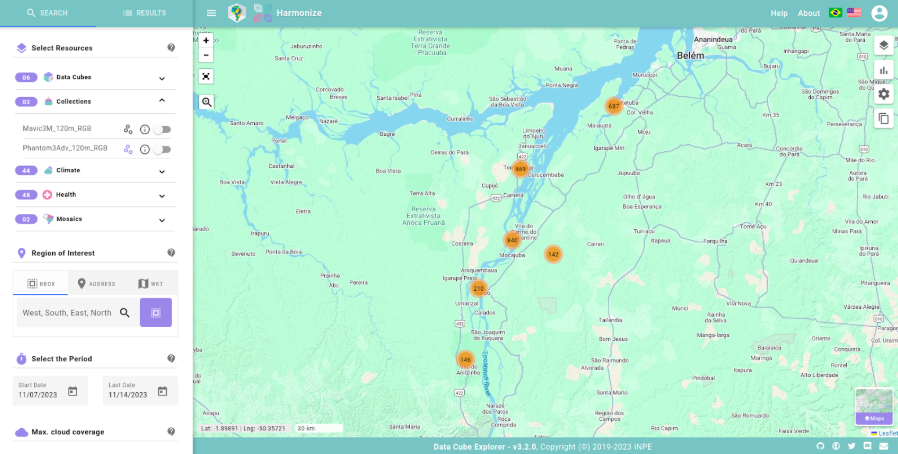Switch to the Results tab
898x454 pixels.
[x=144, y=13]
